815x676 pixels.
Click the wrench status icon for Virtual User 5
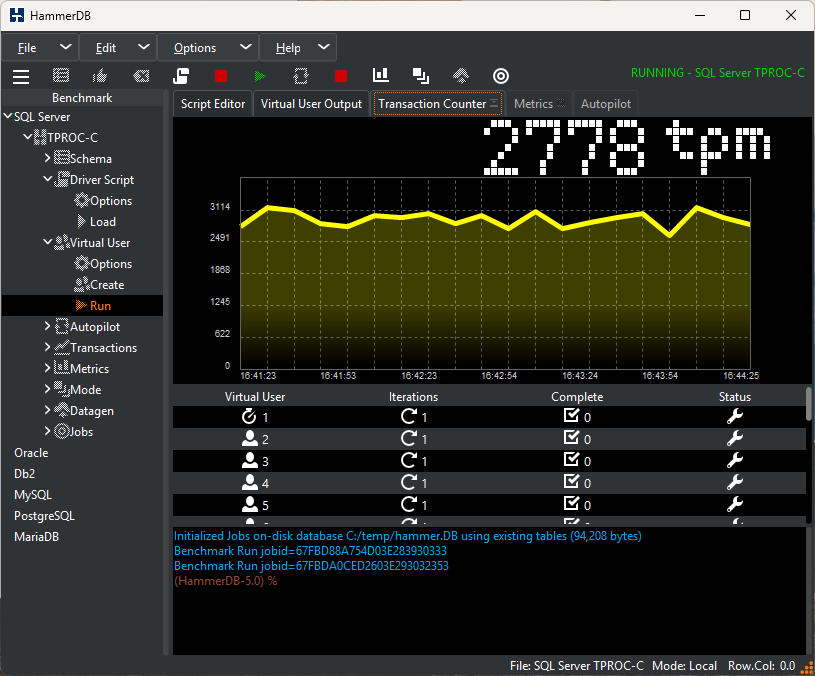734,504
